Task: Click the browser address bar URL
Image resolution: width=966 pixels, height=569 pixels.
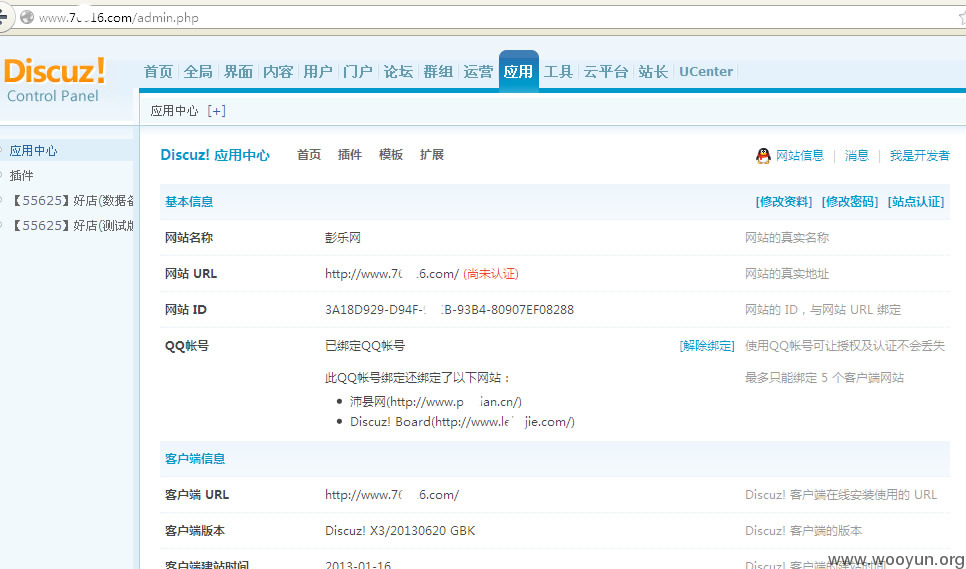Action: (119, 18)
